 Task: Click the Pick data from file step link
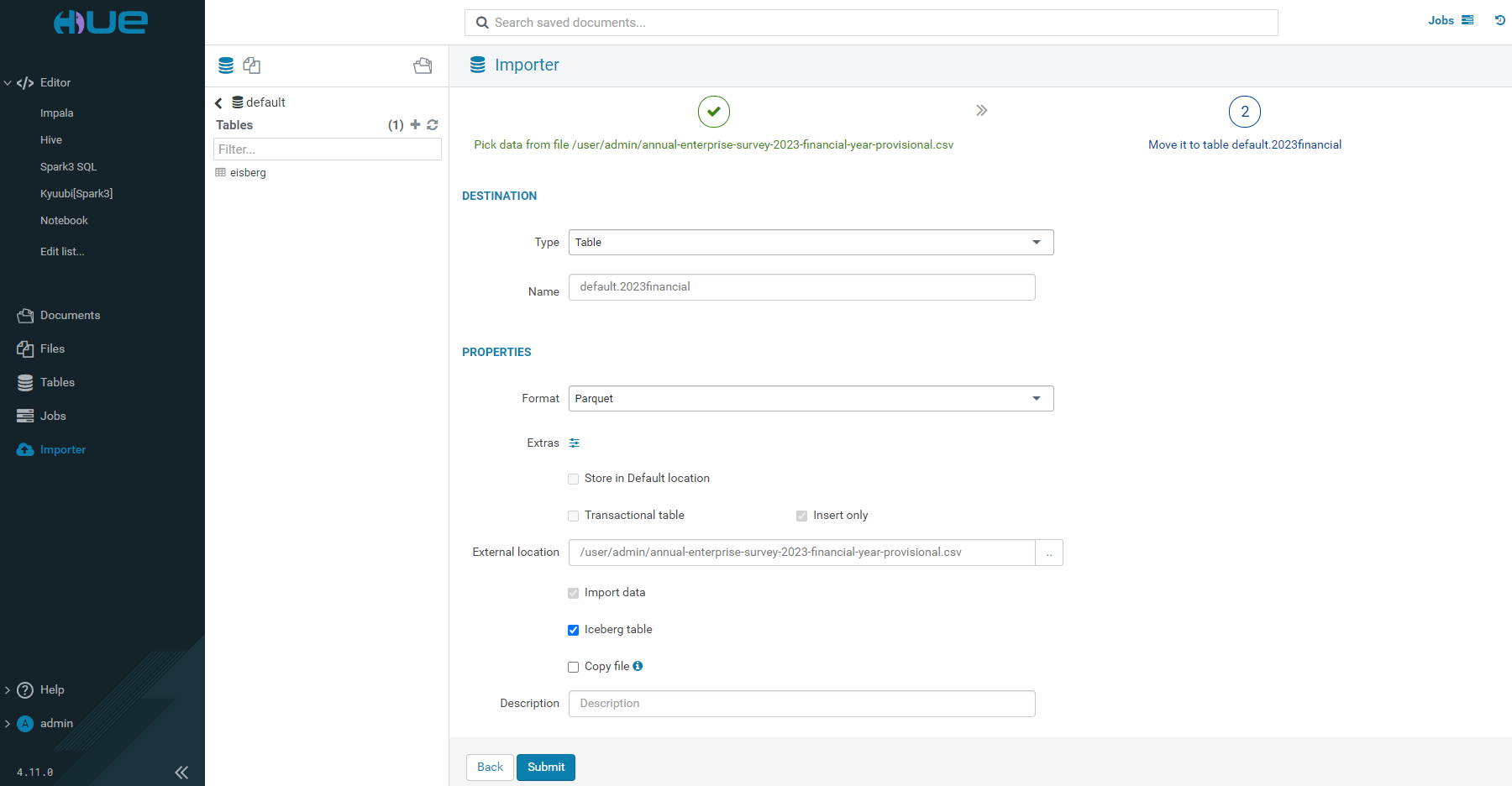click(x=714, y=145)
